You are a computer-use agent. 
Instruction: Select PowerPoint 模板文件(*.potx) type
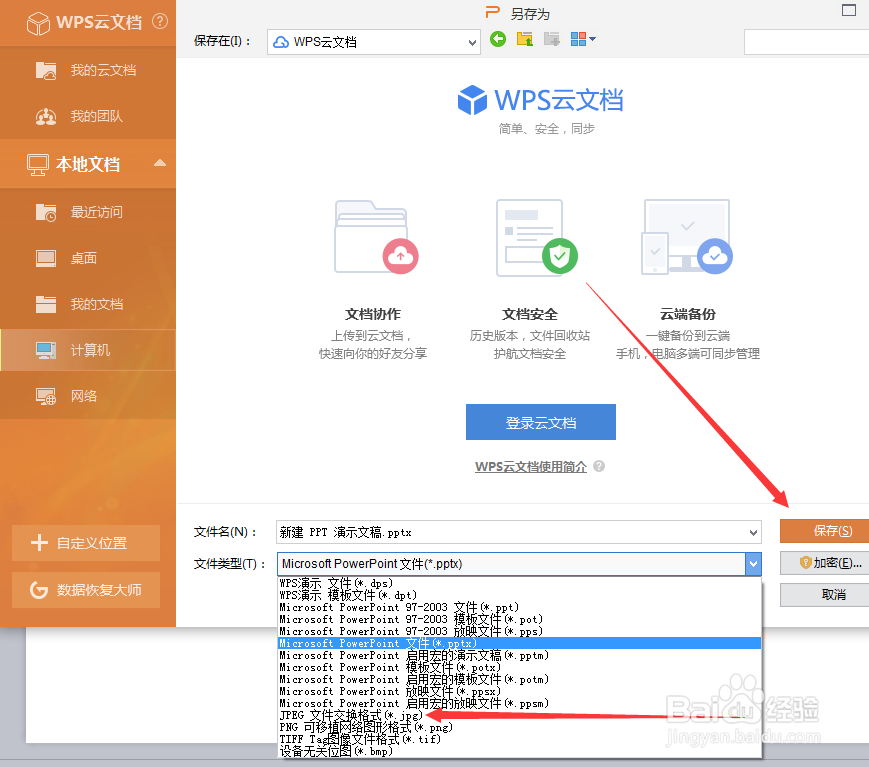519,667
